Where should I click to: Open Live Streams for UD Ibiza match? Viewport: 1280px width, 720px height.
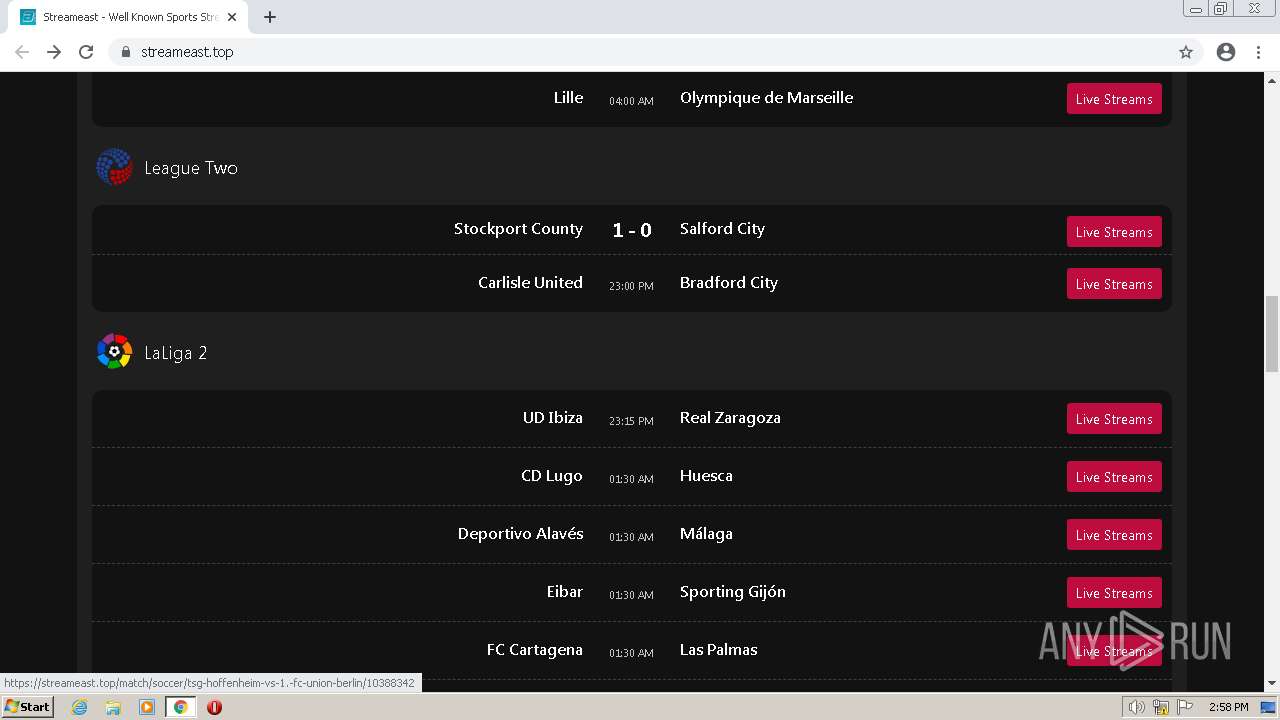click(x=1114, y=419)
